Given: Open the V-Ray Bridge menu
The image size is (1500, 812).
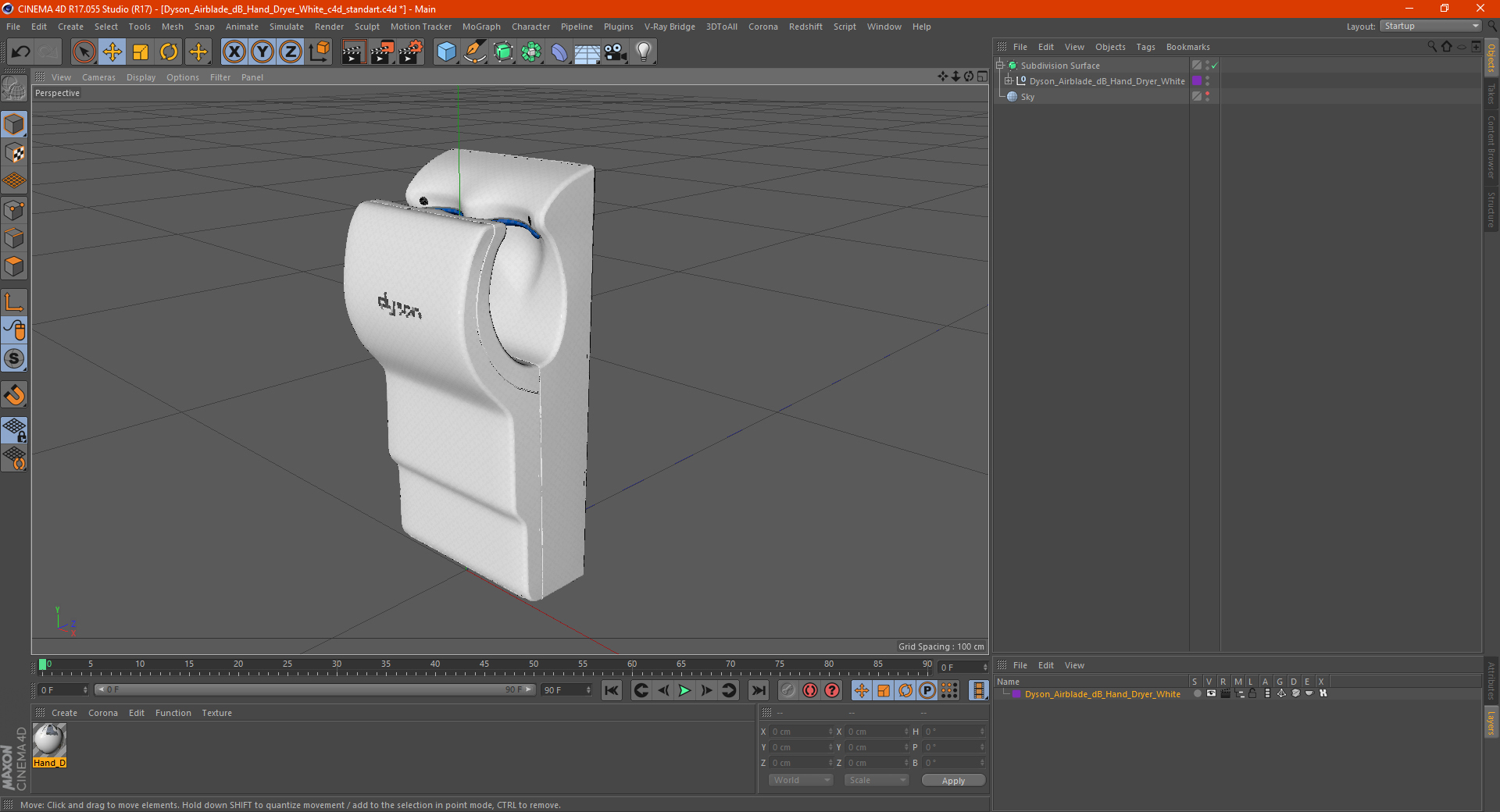Looking at the screenshot, I should tap(670, 27).
